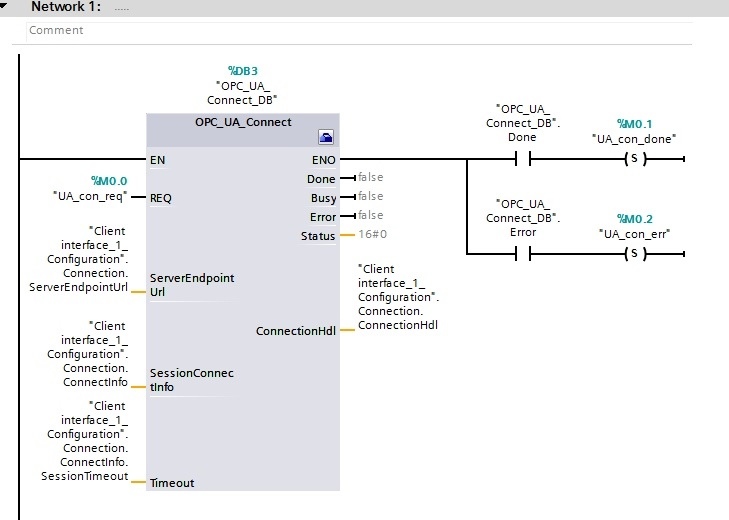Viewport: 729px width, 520px height.
Task: Select the UA_con_err set coil
Action: [x=636, y=254]
